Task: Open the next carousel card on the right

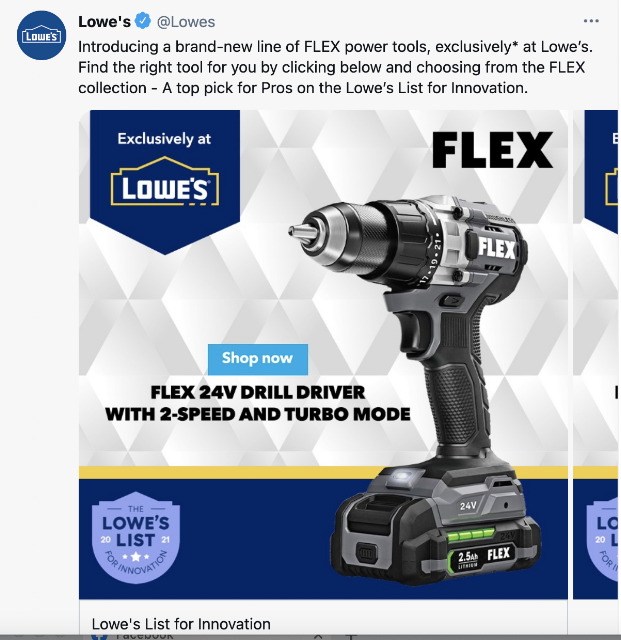Action: pos(596,354)
